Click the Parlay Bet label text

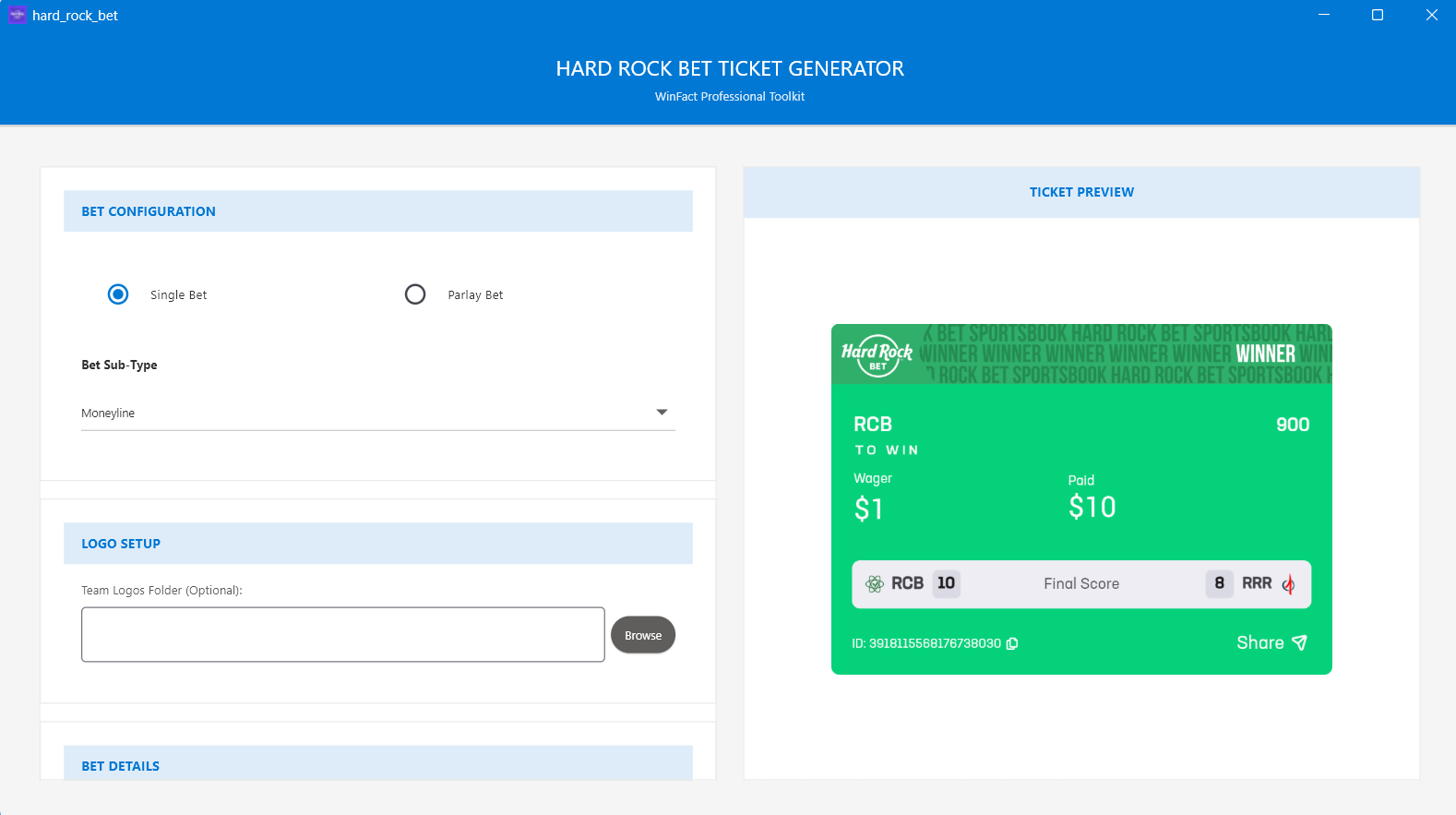(x=475, y=295)
